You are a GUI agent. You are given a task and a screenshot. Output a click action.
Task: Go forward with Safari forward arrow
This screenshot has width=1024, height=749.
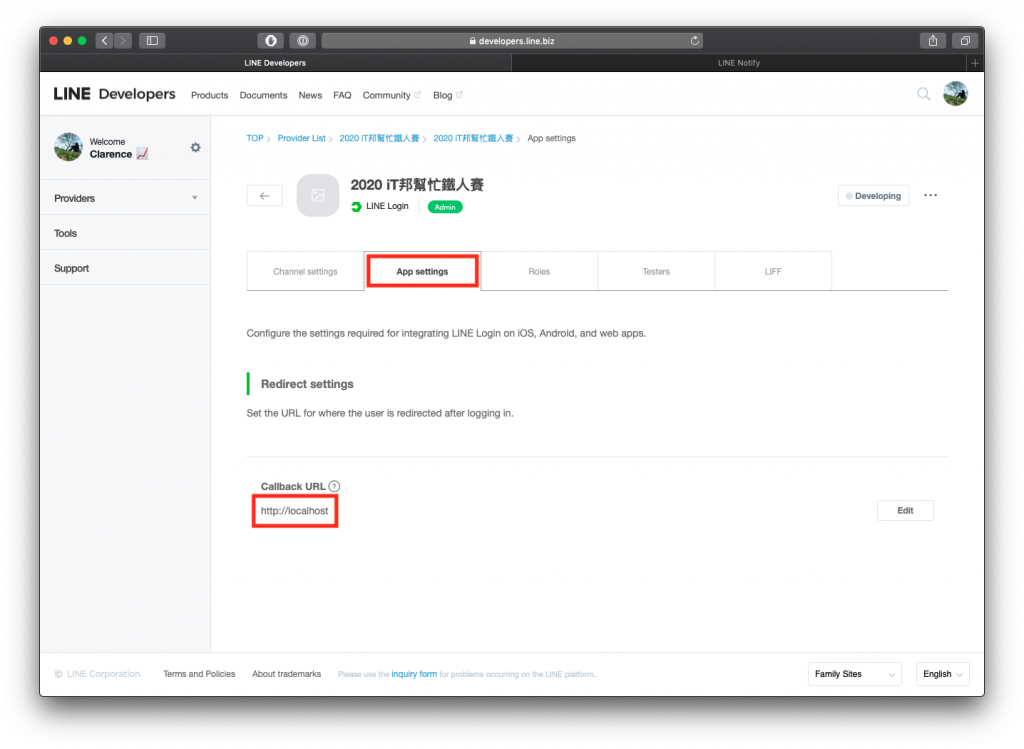pos(123,40)
